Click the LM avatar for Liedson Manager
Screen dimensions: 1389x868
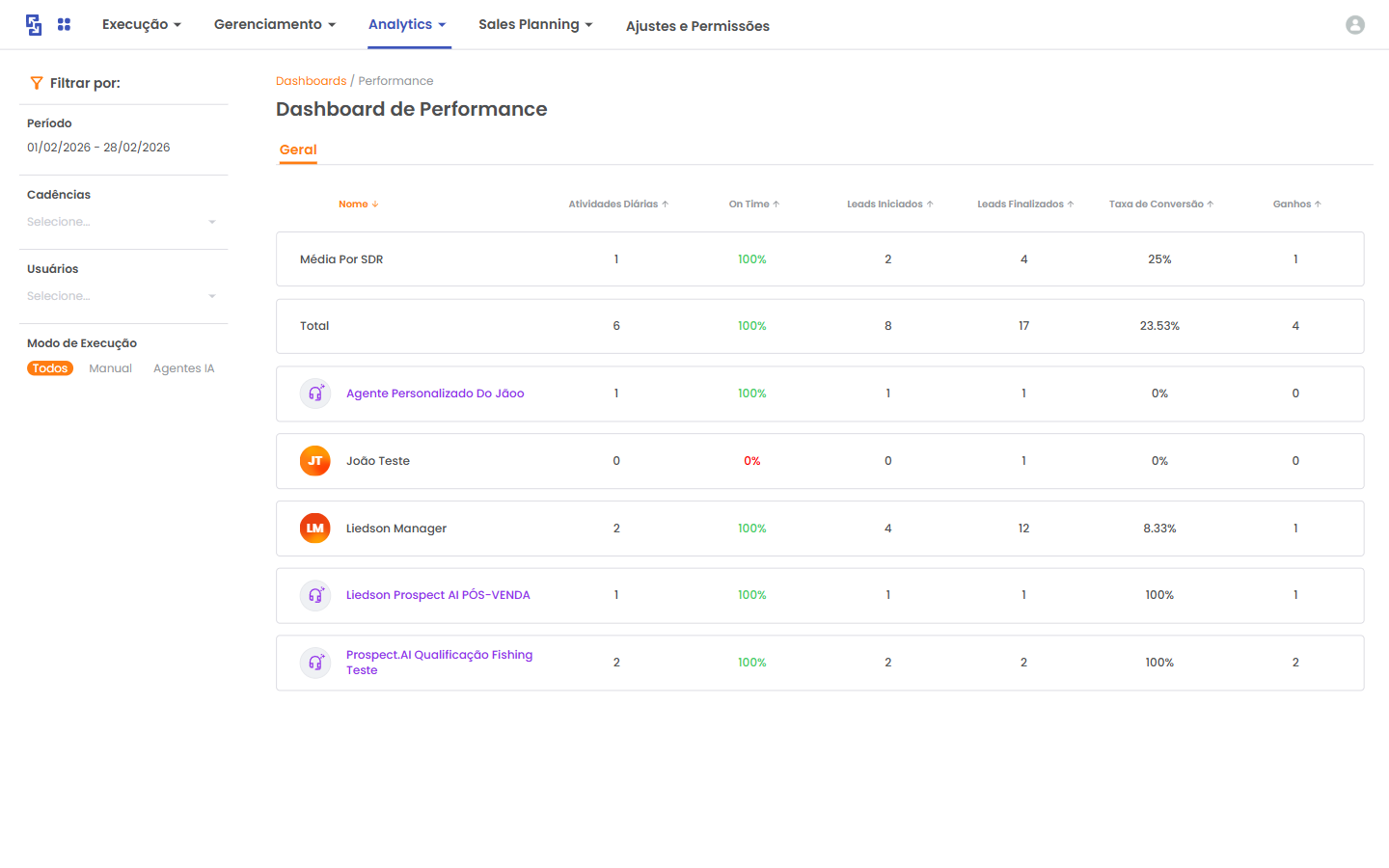click(315, 529)
